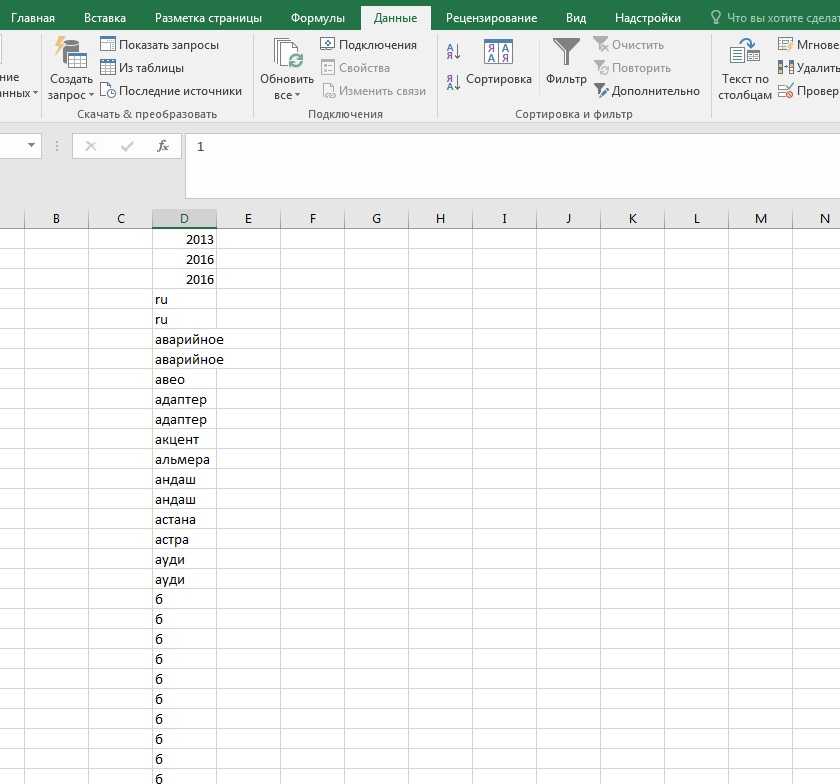Select column D header
840x784 pixels.
(184, 219)
